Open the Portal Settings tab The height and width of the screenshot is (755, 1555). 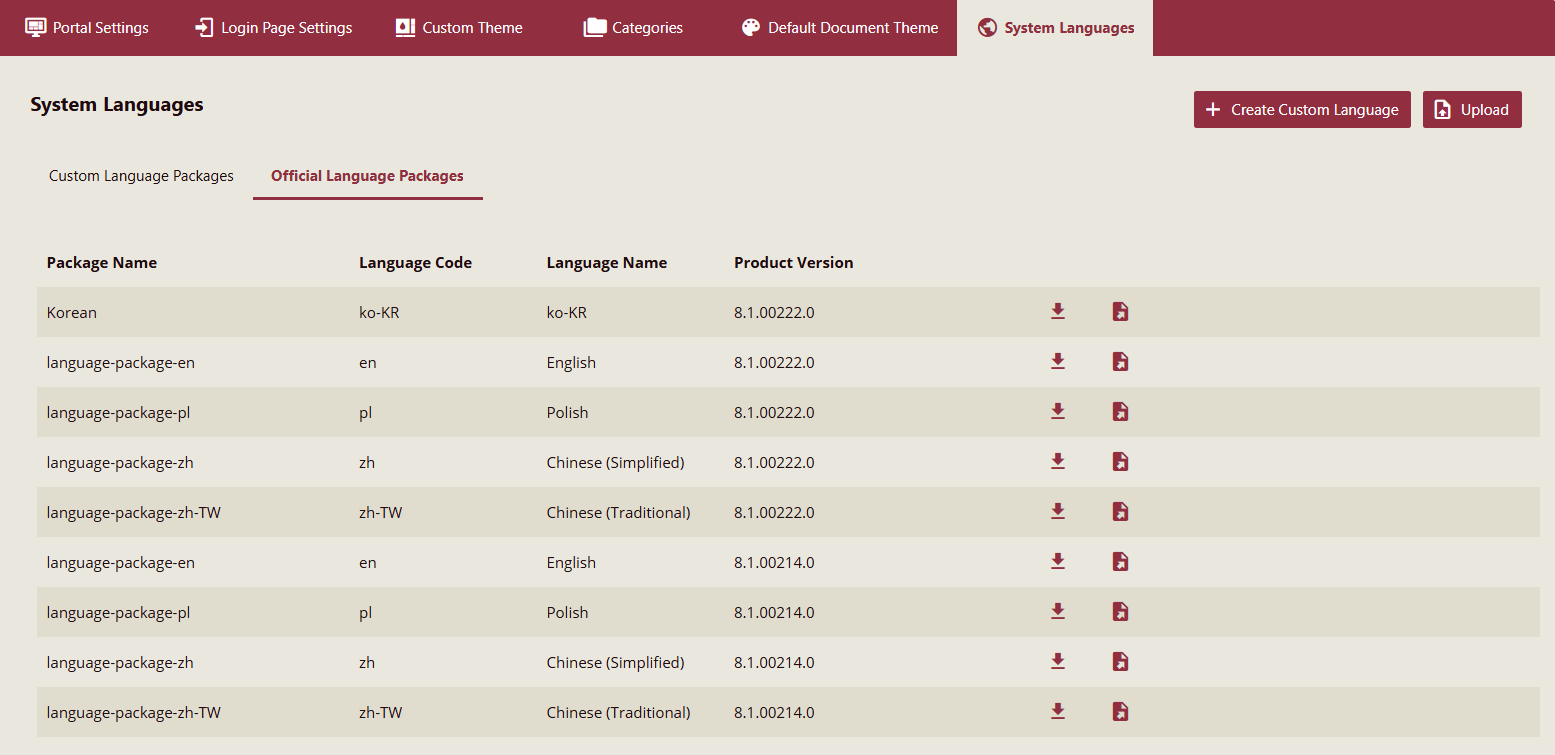[86, 27]
